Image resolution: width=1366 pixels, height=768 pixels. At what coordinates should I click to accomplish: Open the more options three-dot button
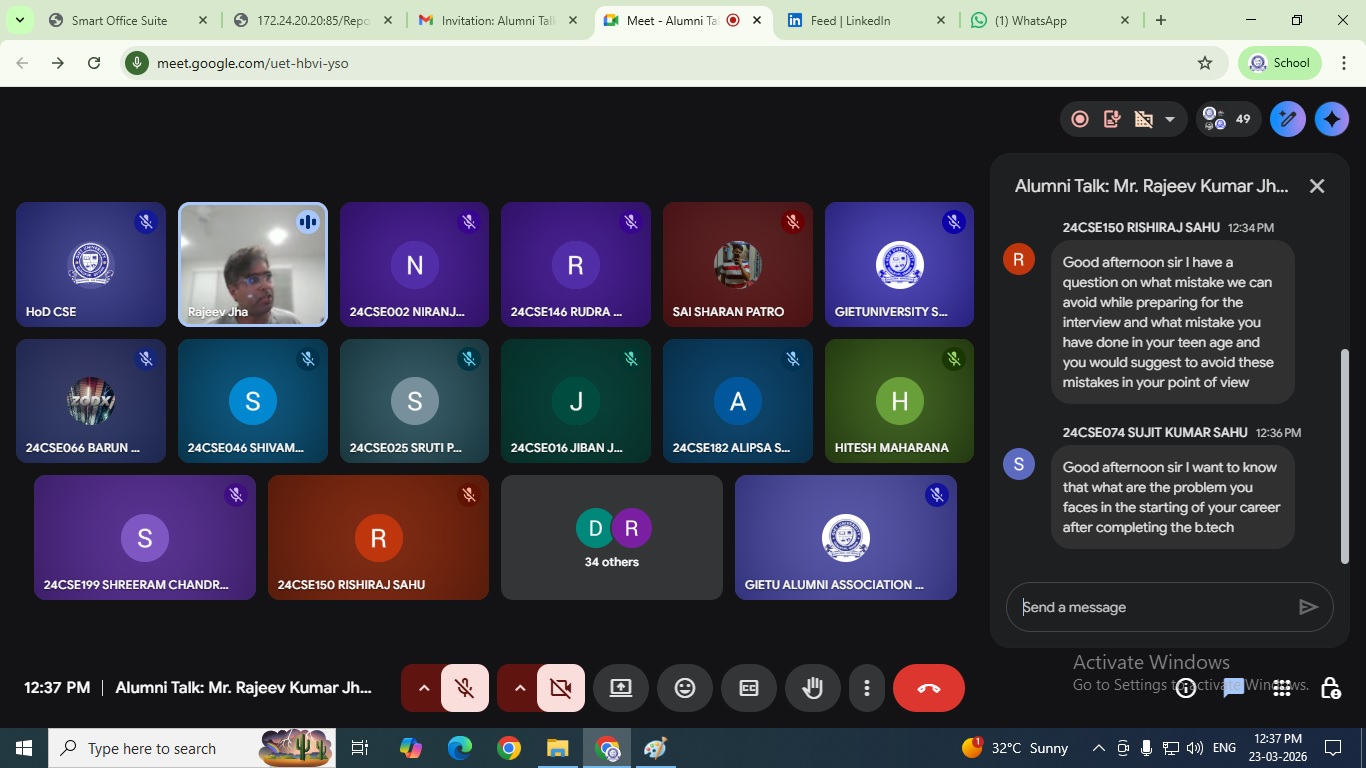(867, 688)
